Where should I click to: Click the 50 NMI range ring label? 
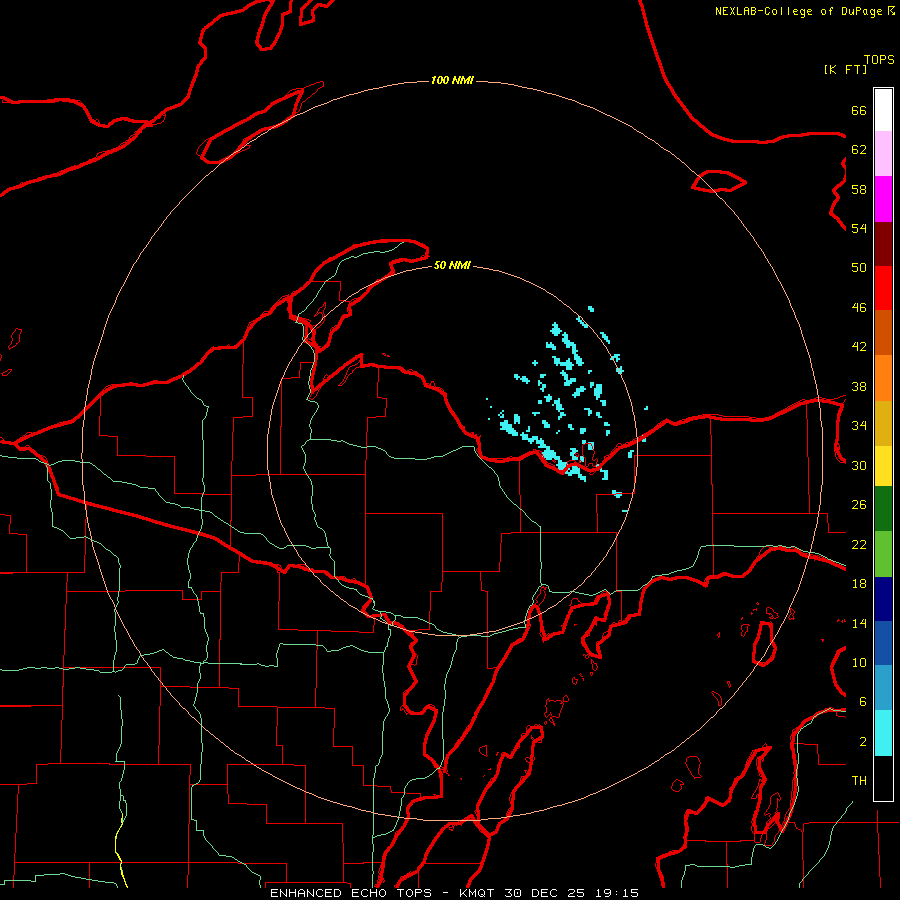click(x=452, y=265)
